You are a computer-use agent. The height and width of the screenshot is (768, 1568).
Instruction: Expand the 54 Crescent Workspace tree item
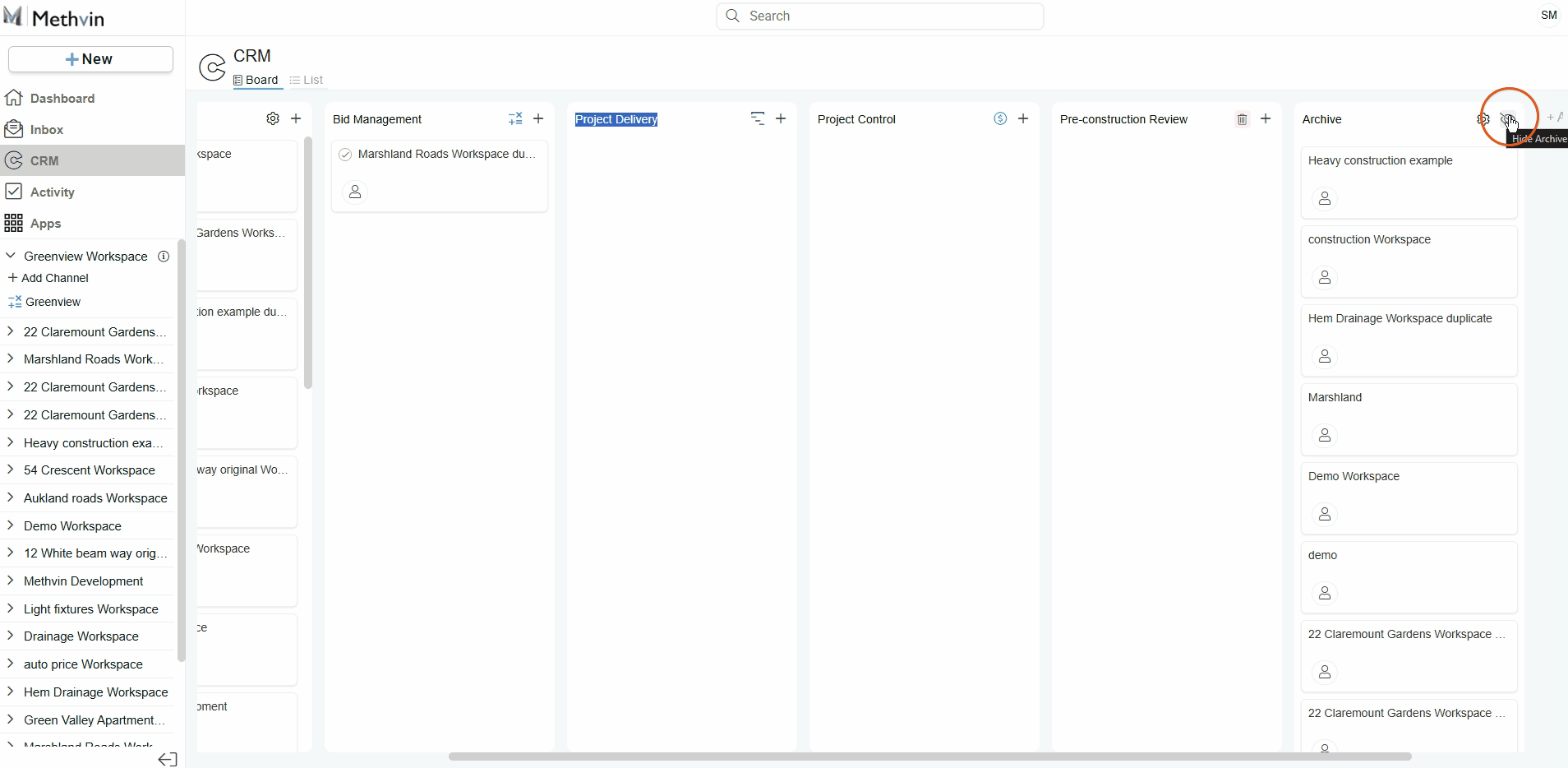click(10, 470)
